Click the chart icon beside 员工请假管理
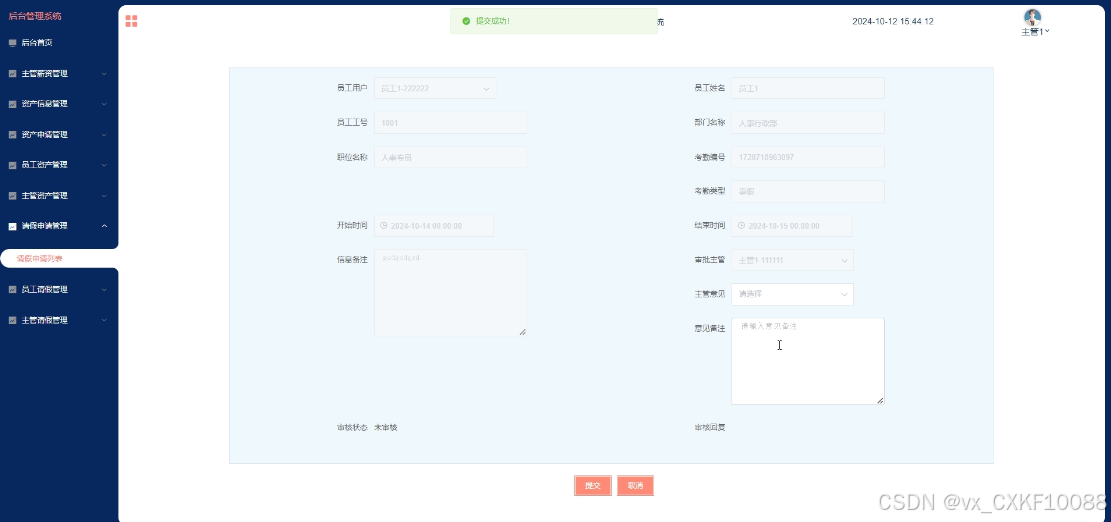 [x=12, y=290]
